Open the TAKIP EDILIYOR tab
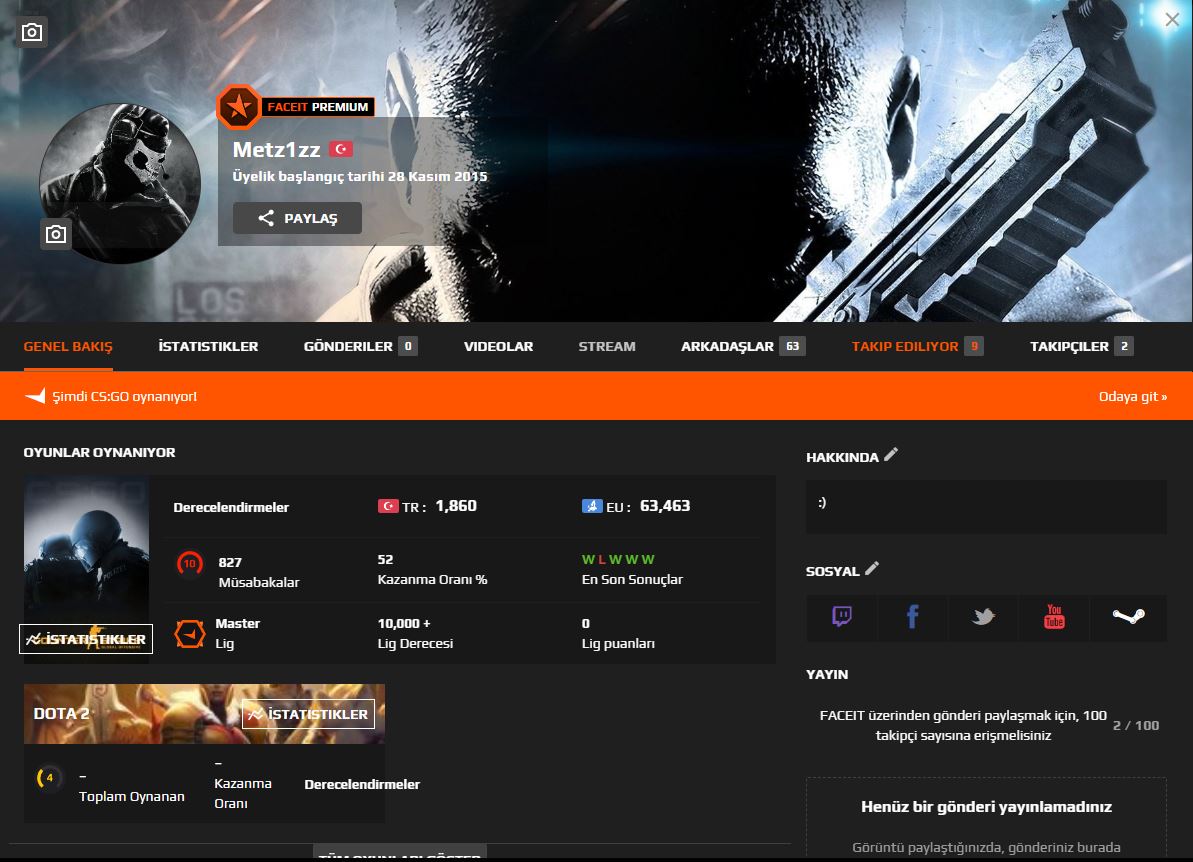The height and width of the screenshot is (862, 1193). (x=917, y=347)
